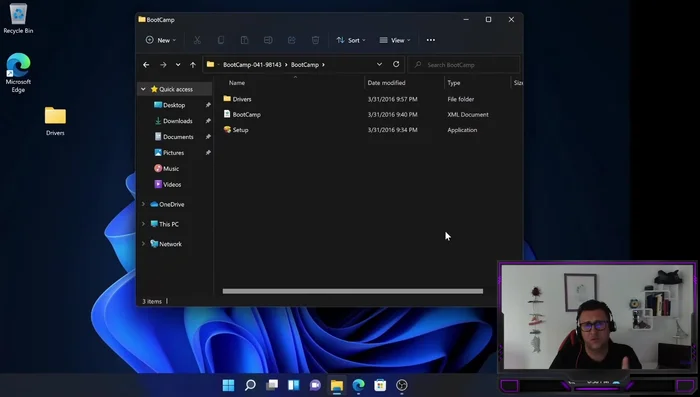Viewport: 700px width, 397px height.
Task: Click BootCamp breadcrumb in address bar
Action: [x=305, y=65]
